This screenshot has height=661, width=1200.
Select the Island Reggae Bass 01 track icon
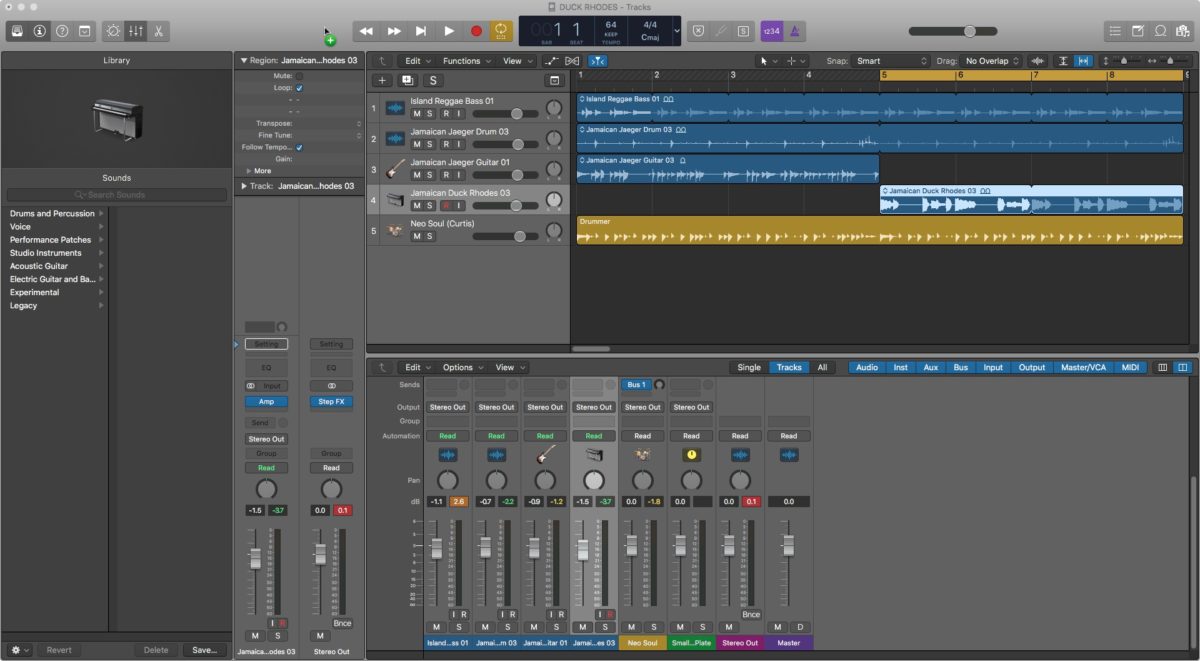pyautogui.click(x=395, y=108)
